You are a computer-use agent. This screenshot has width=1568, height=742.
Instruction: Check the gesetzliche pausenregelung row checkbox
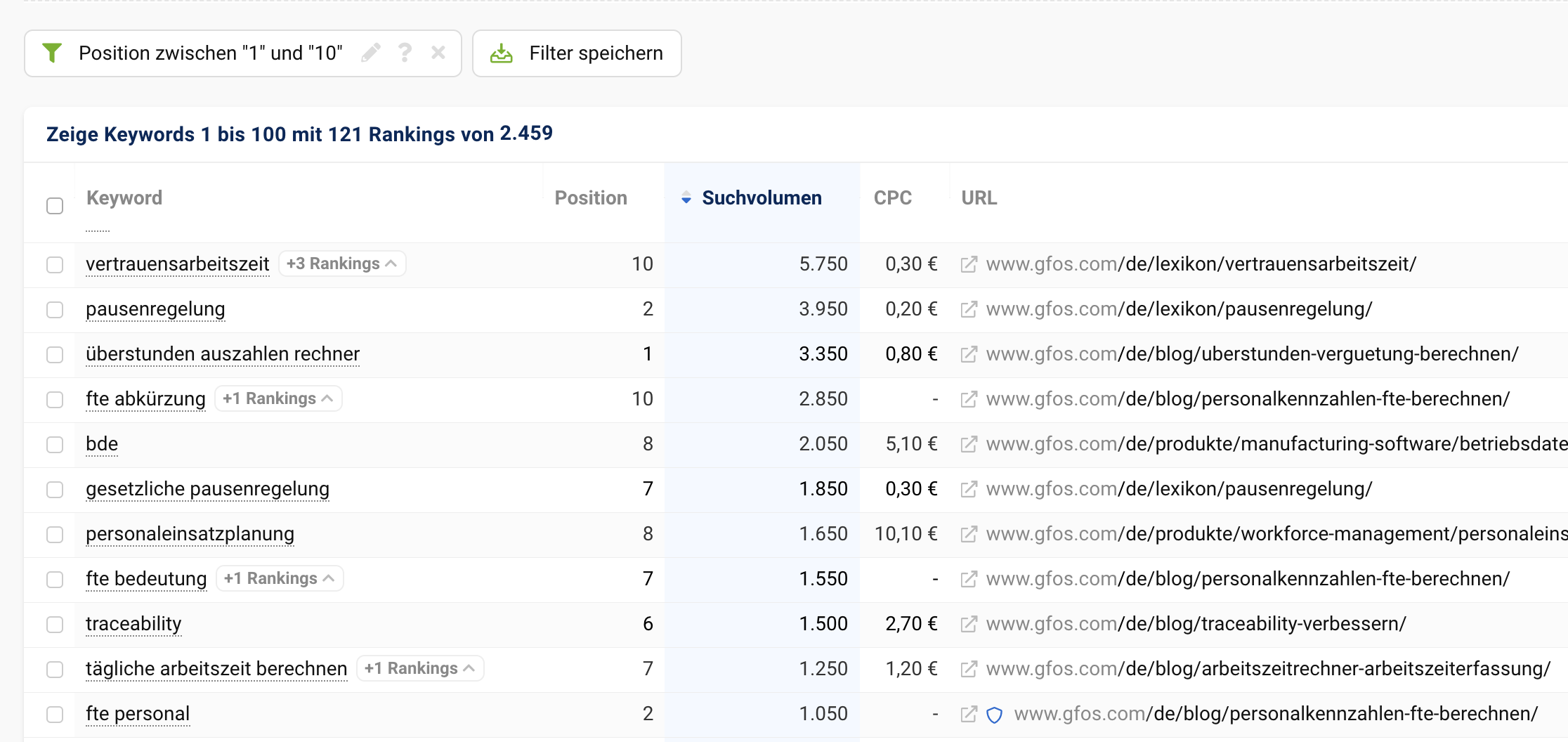tap(55, 490)
